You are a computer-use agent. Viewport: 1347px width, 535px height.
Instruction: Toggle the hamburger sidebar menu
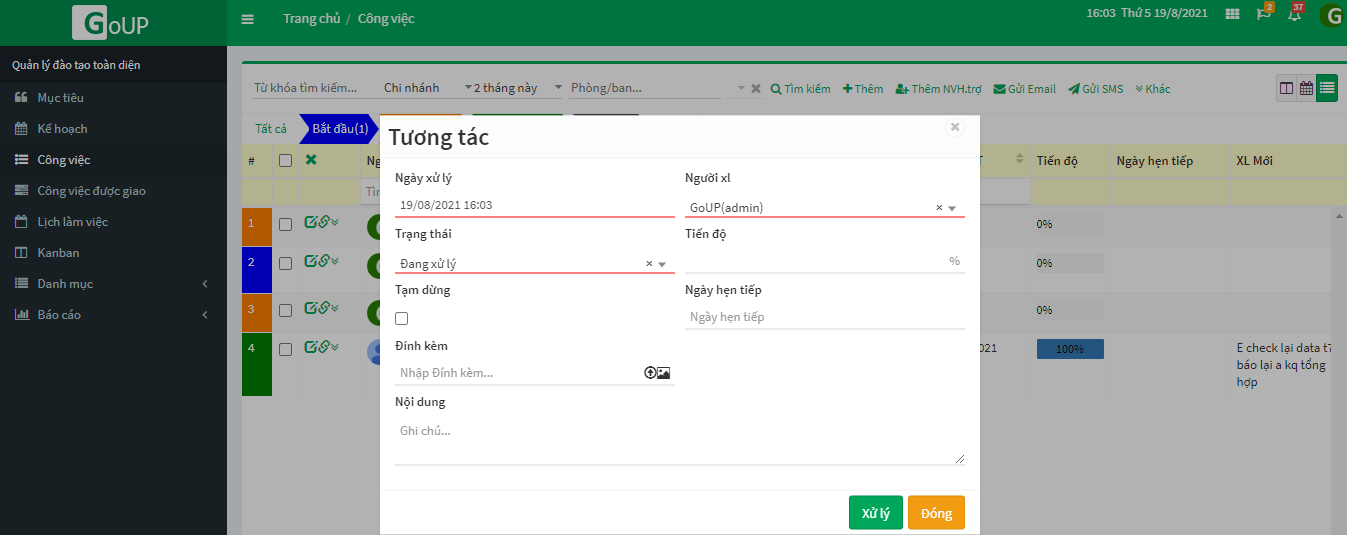(248, 19)
